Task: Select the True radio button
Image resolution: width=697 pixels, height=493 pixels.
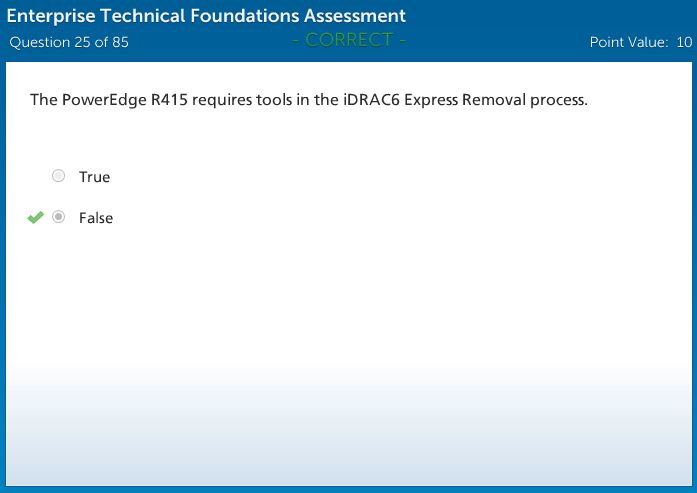Action: tap(59, 176)
